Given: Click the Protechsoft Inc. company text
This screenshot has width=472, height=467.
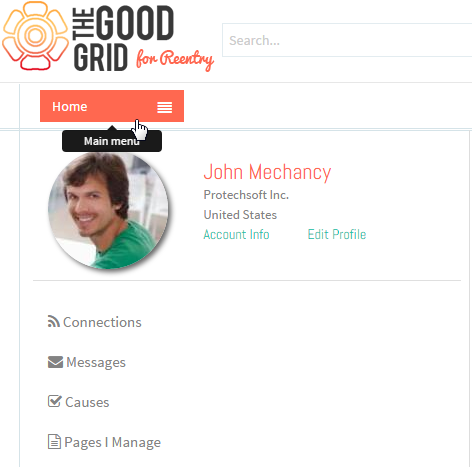Looking at the screenshot, I should 246,195.
